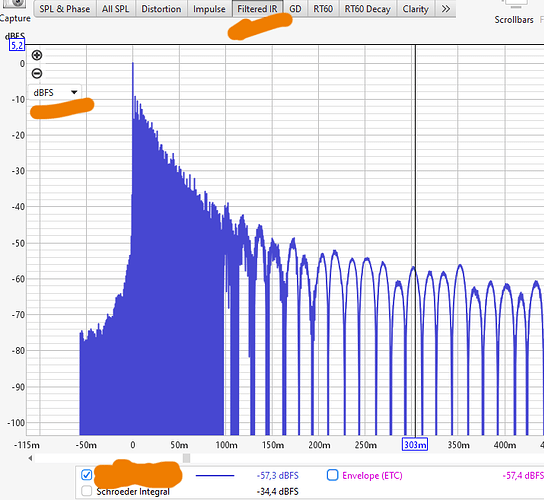Expand more graph tabs via chevron

[445, 9]
